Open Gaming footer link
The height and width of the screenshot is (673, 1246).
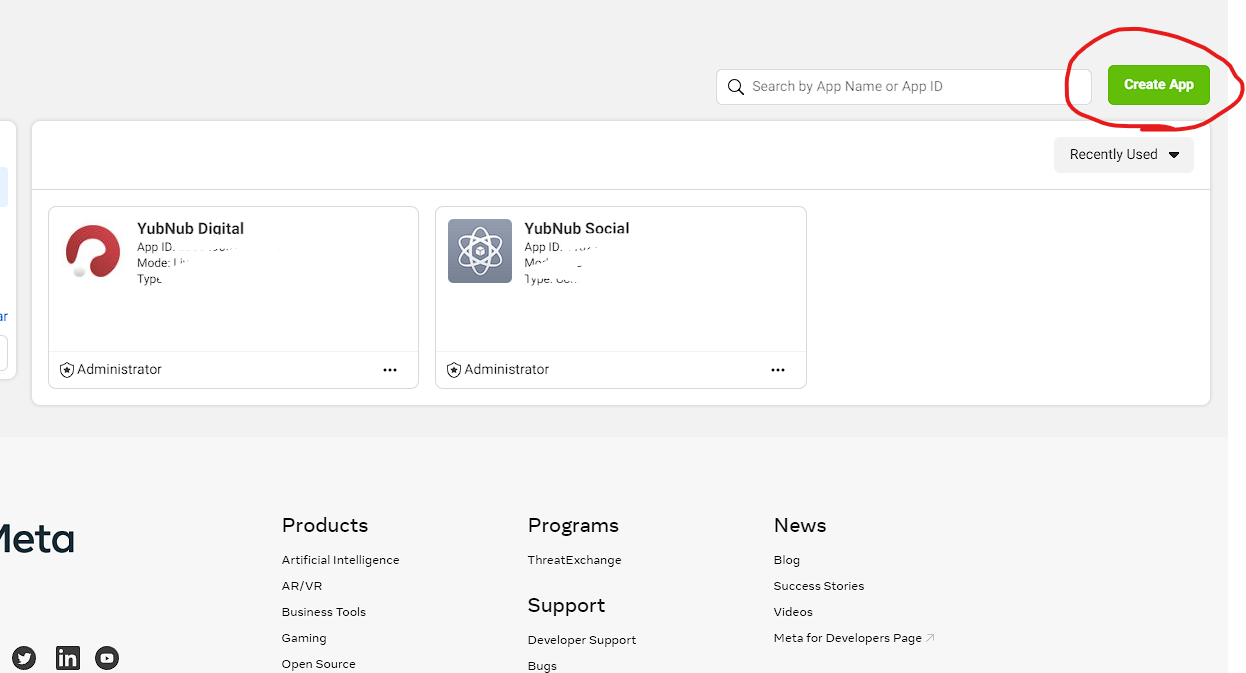[304, 638]
